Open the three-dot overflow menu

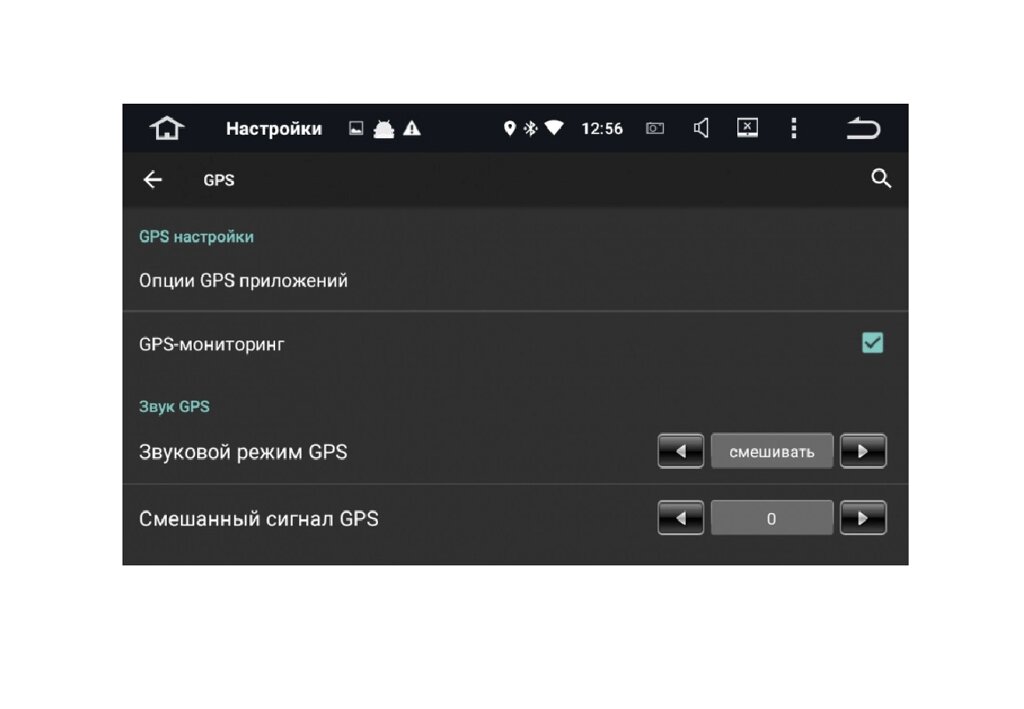click(794, 128)
